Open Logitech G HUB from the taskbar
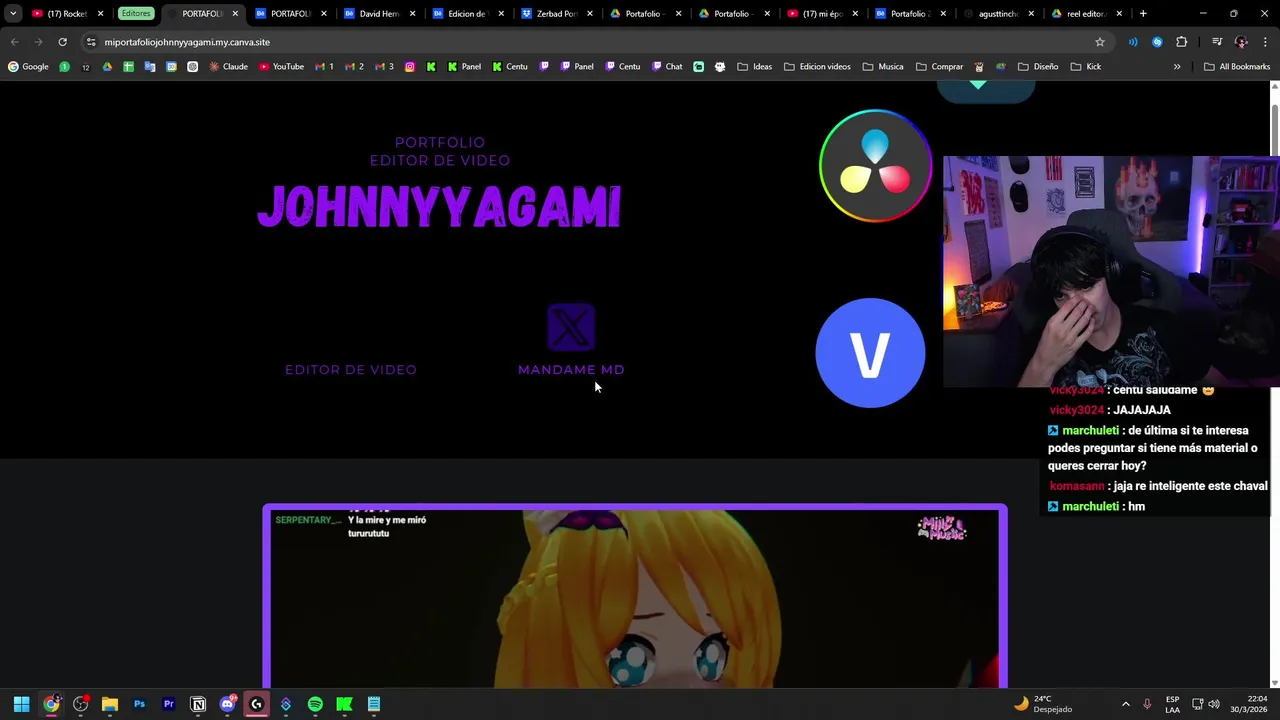The height and width of the screenshot is (720, 1280). (x=256, y=704)
